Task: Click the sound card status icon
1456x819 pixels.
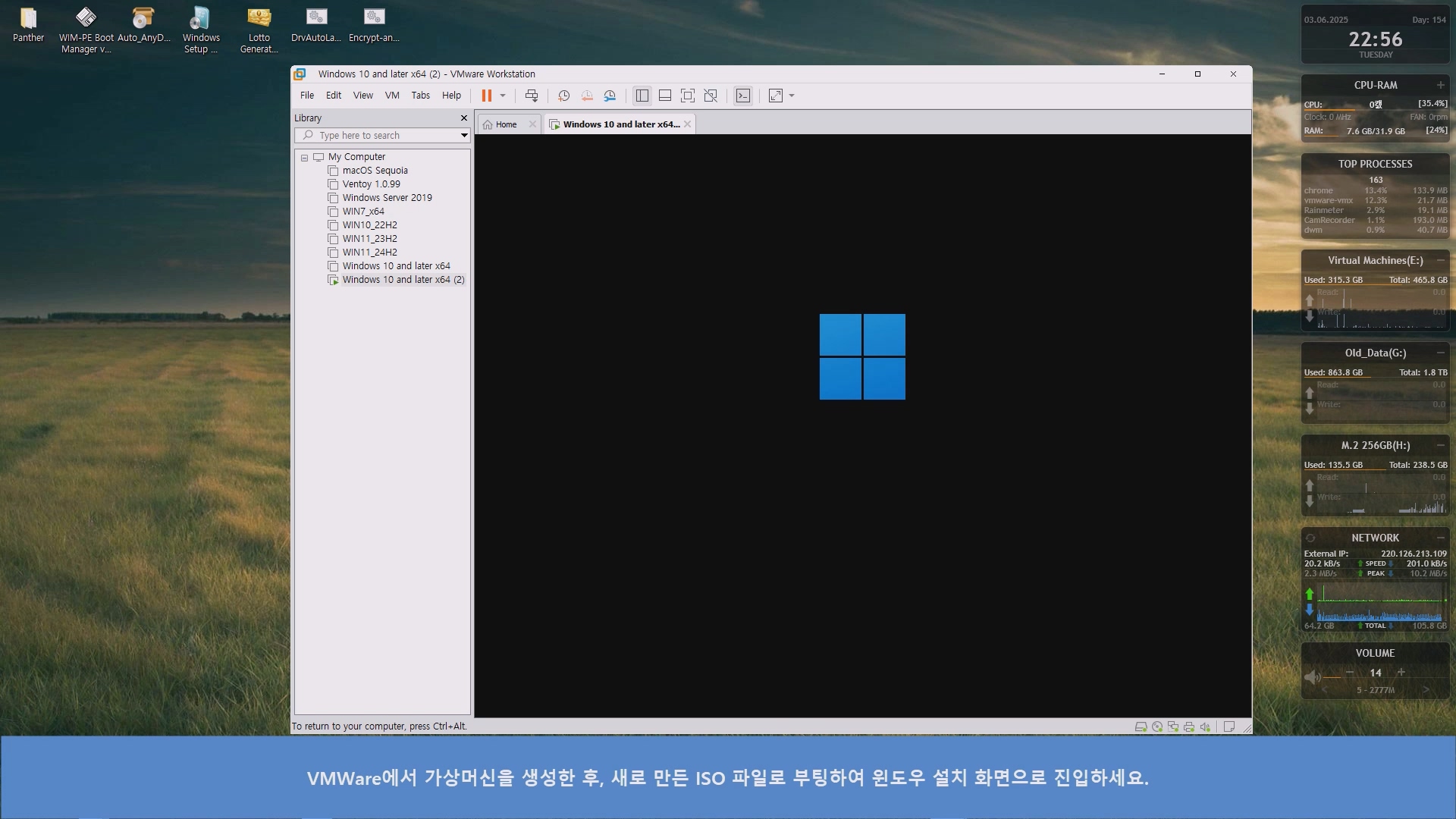Action: pyautogui.click(x=1205, y=726)
